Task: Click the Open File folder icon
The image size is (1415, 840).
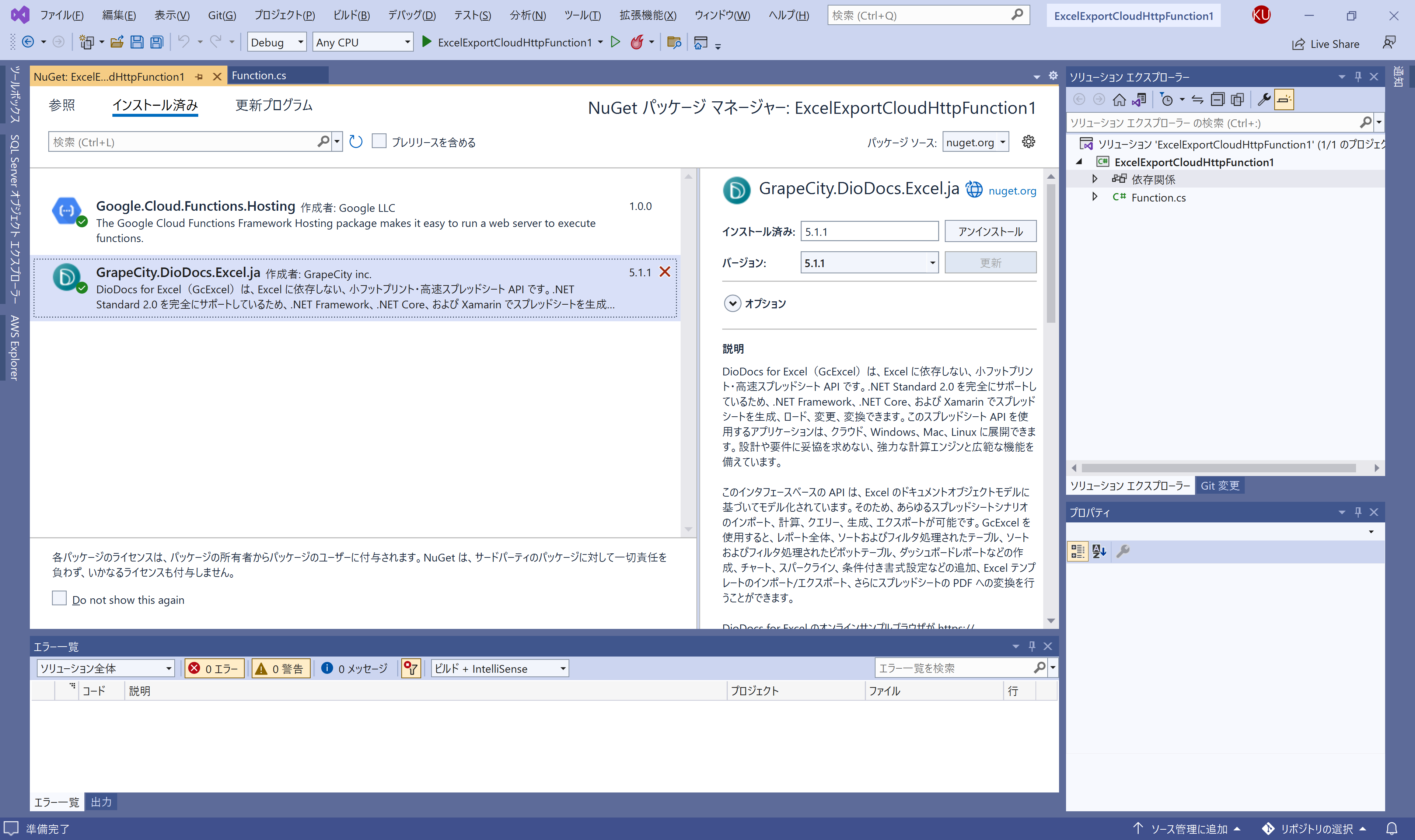Action: coord(117,42)
